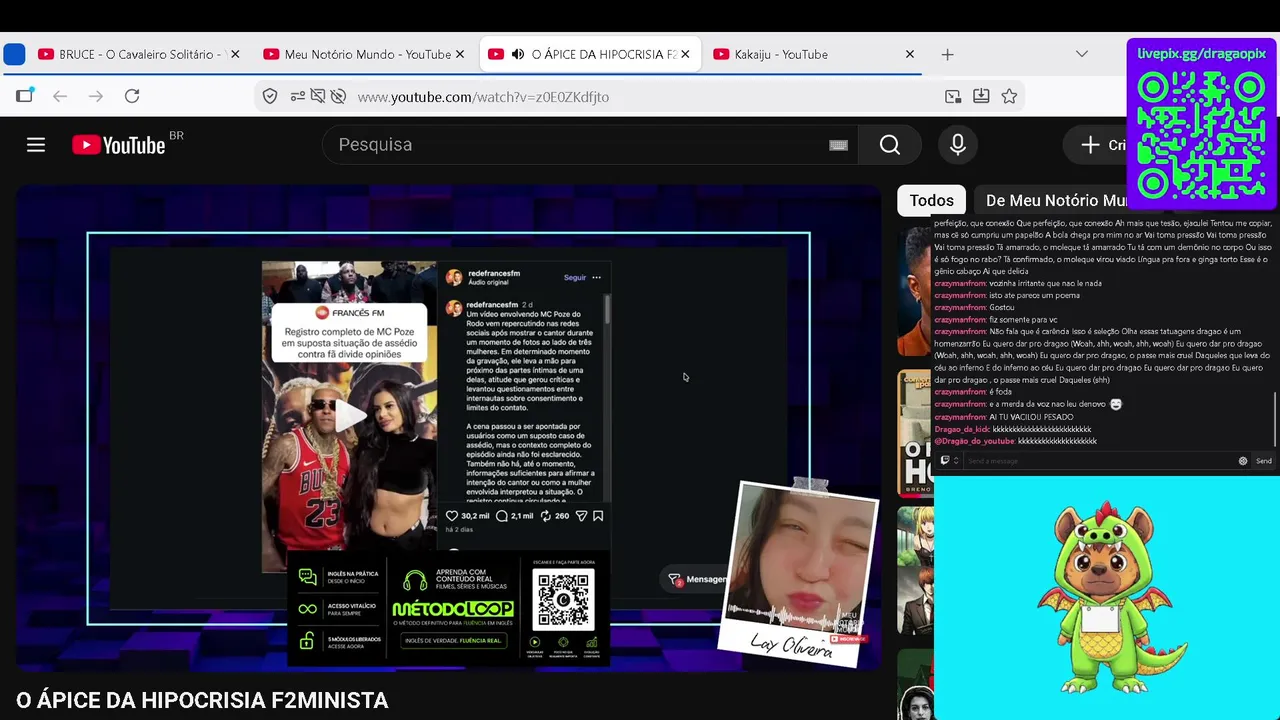This screenshot has width=1280, height=720.
Task: Close the Meu Notório Mundo tab
Action: 460,54
